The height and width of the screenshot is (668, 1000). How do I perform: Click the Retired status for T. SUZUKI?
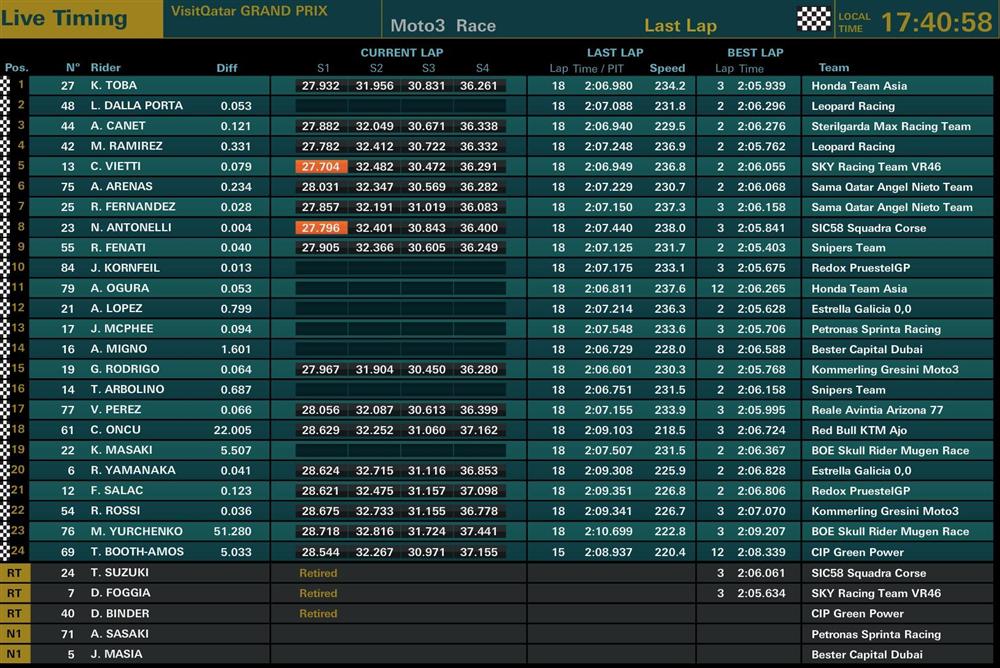point(318,573)
